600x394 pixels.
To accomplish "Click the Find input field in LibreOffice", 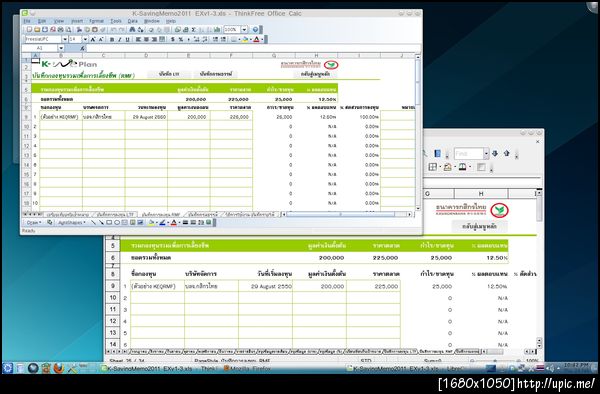I will pos(469,153).
